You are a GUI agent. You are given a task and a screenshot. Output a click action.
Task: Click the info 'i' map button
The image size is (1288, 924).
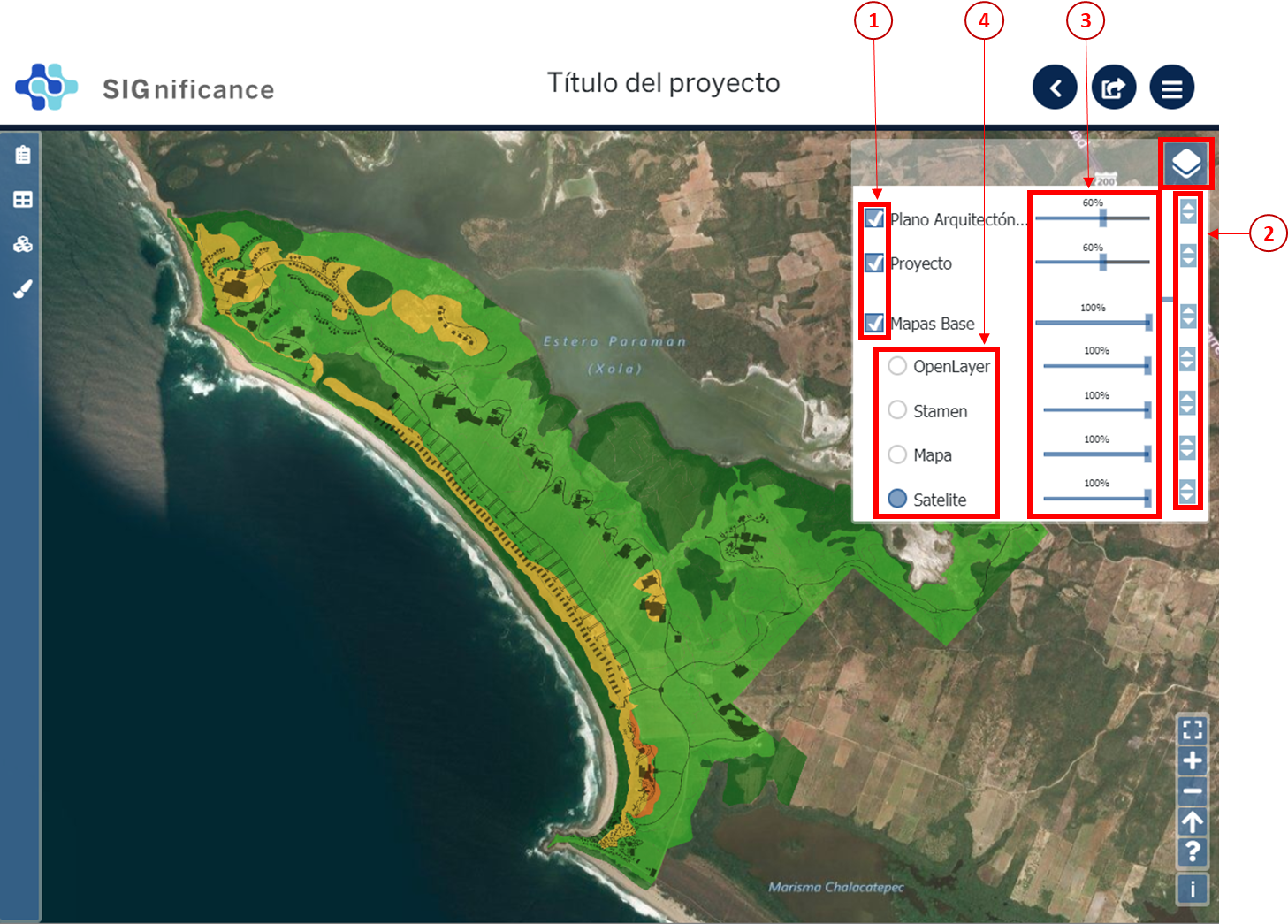(x=1193, y=889)
